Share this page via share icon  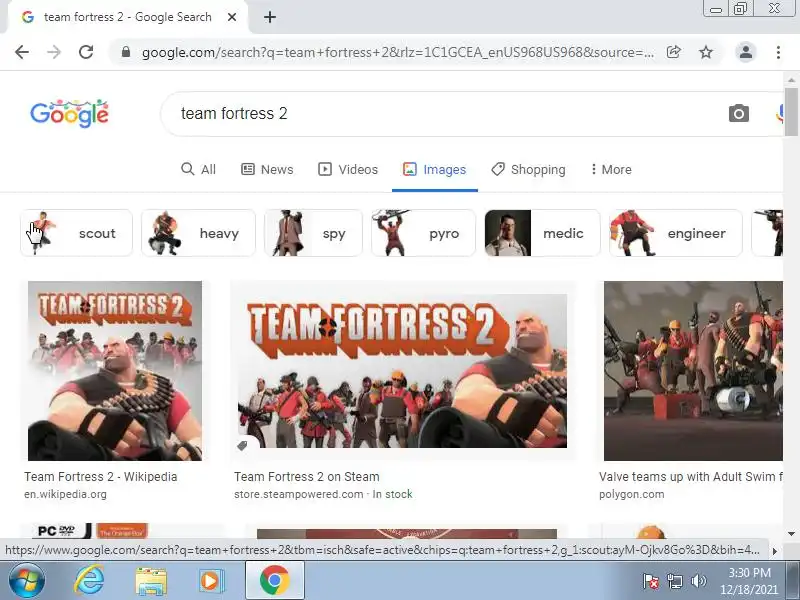673,52
